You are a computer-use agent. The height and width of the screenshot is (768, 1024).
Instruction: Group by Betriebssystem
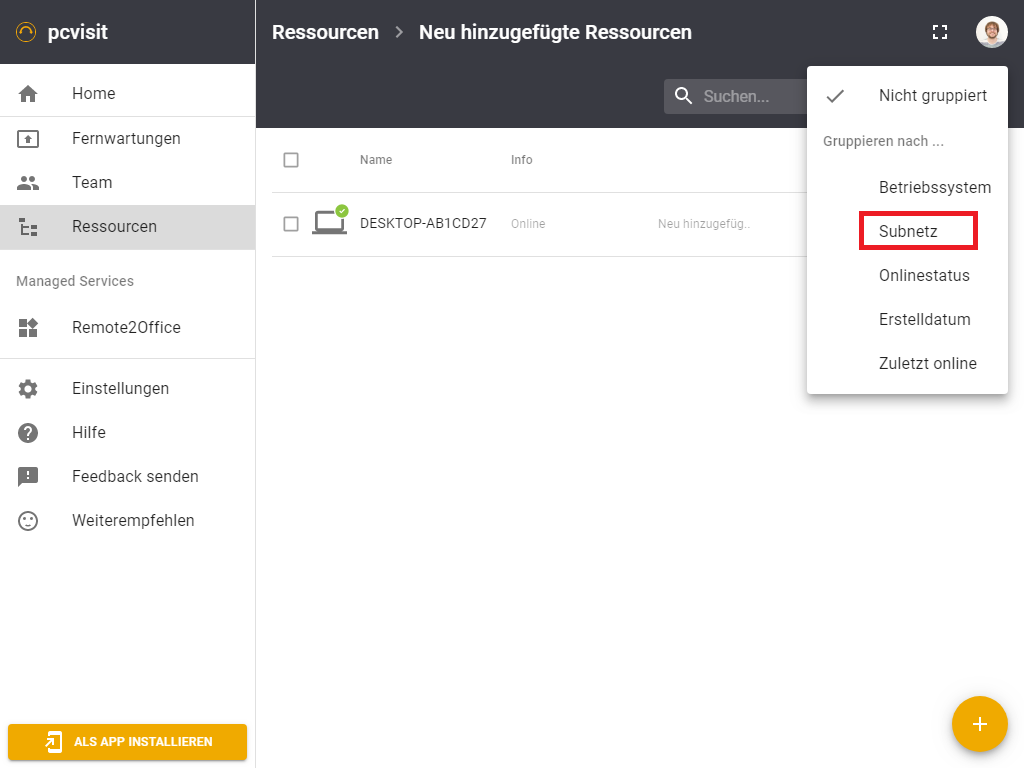click(934, 188)
